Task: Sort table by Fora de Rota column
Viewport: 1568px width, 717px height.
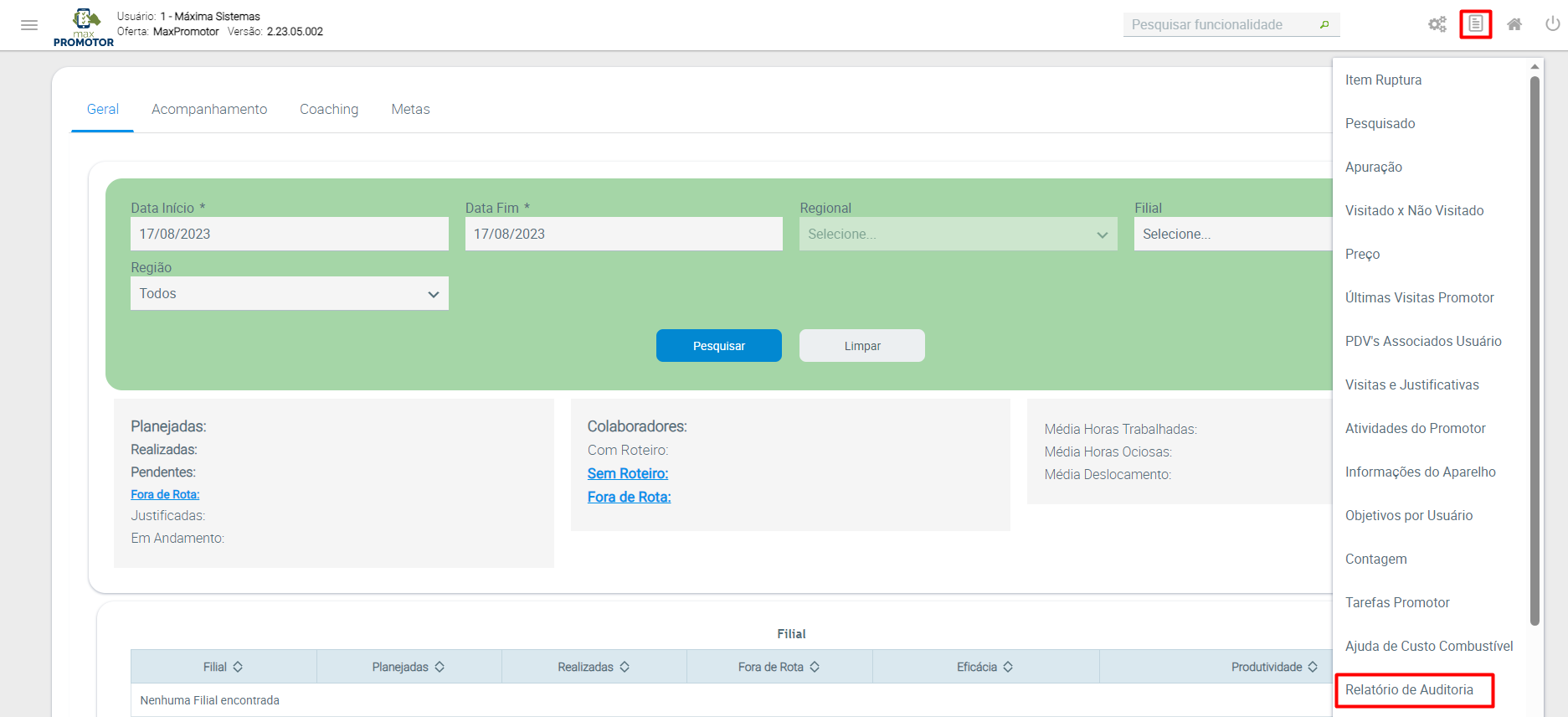Action: click(x=779, y=667)
